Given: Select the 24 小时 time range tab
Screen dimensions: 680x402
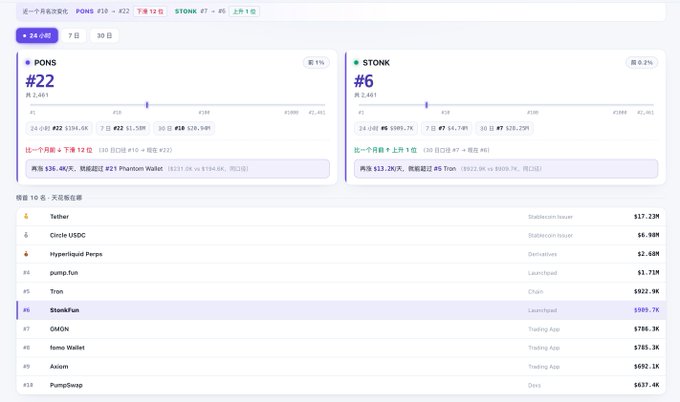Looking at the screenshot, I should (37, 36).
